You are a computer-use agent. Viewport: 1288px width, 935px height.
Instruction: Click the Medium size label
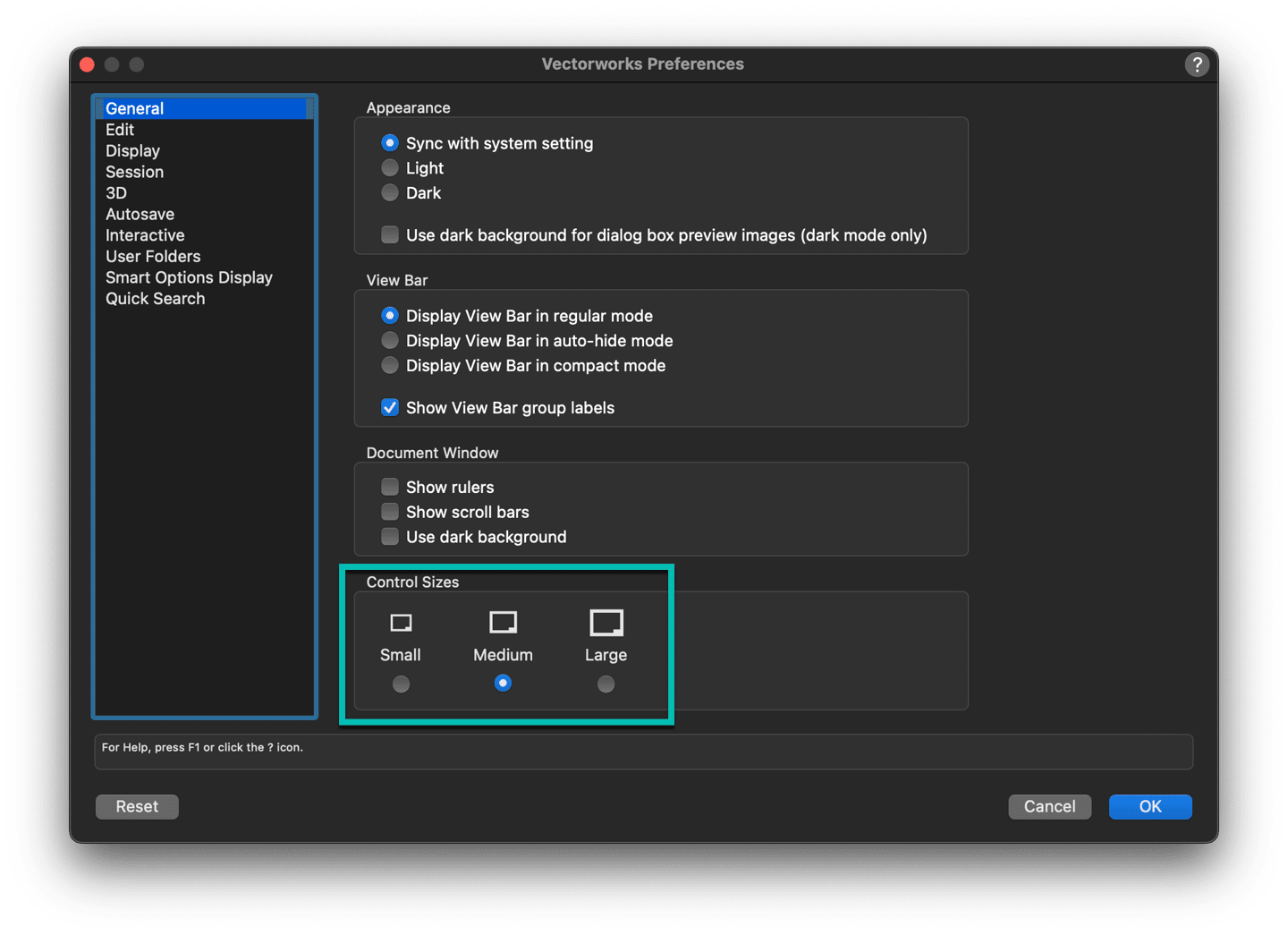(503, 655)
